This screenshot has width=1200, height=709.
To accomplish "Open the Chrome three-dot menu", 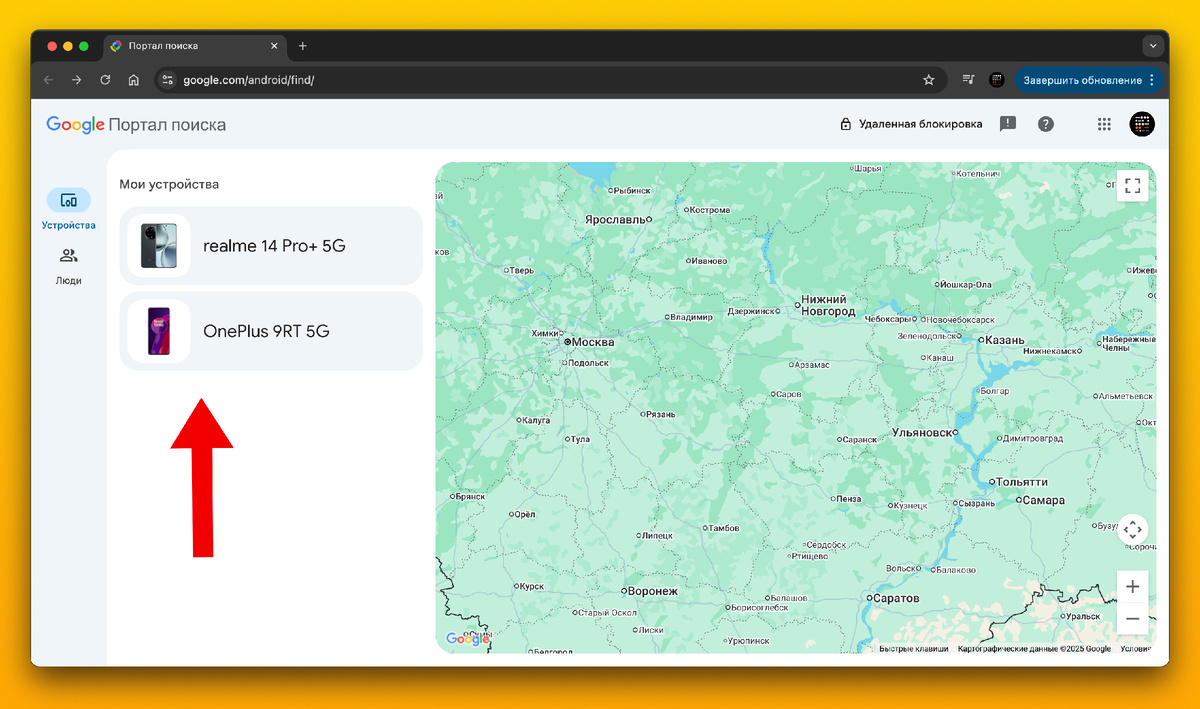I will point(1152,80).
